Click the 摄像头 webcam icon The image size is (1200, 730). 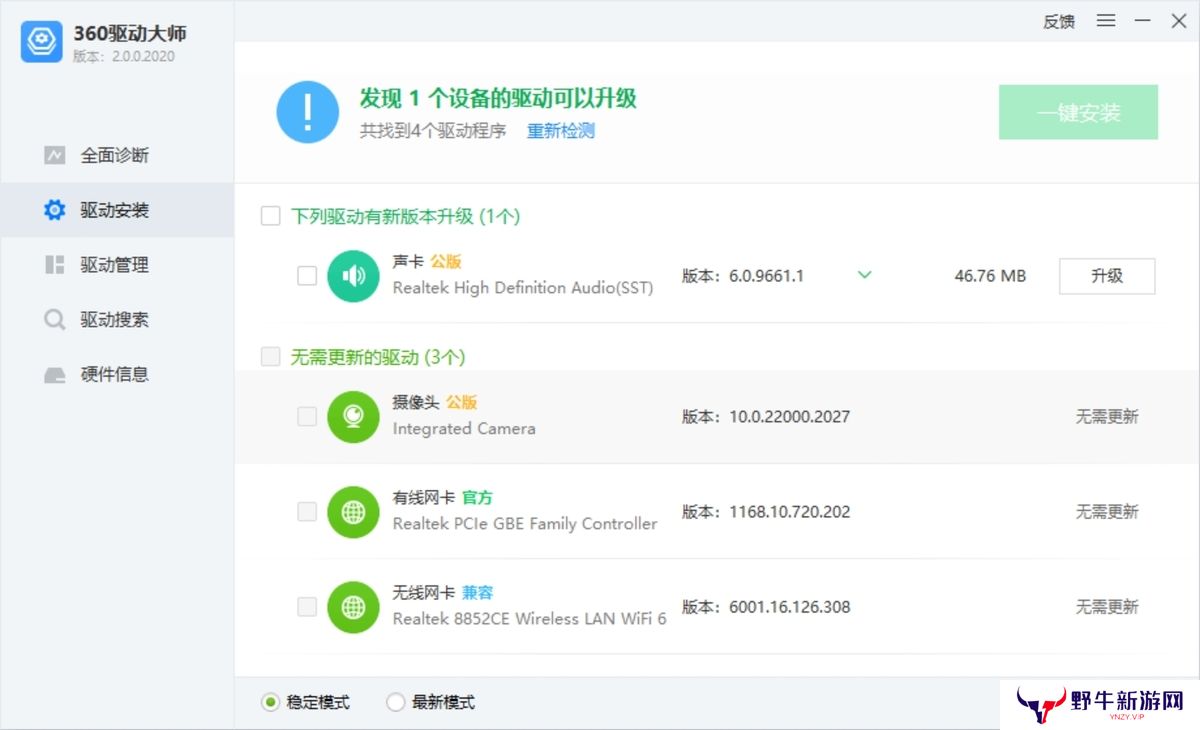tap(353, 416)
